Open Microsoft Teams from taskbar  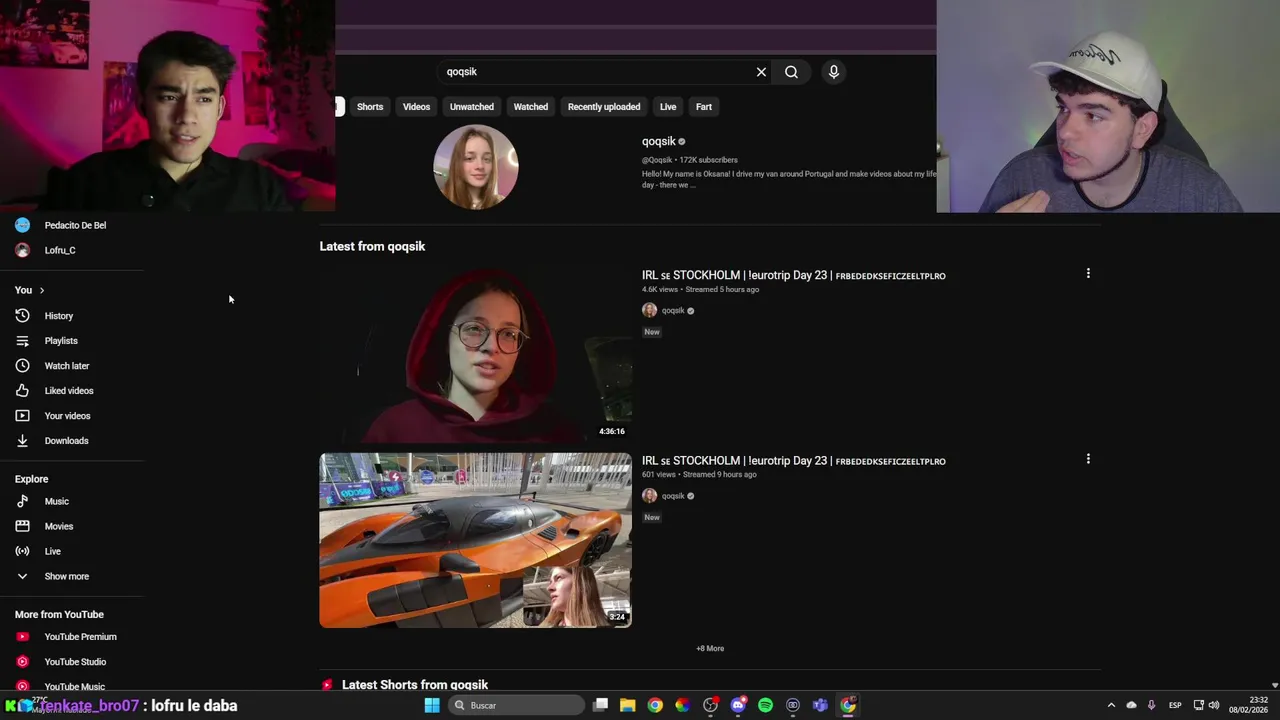click(820, 705)
